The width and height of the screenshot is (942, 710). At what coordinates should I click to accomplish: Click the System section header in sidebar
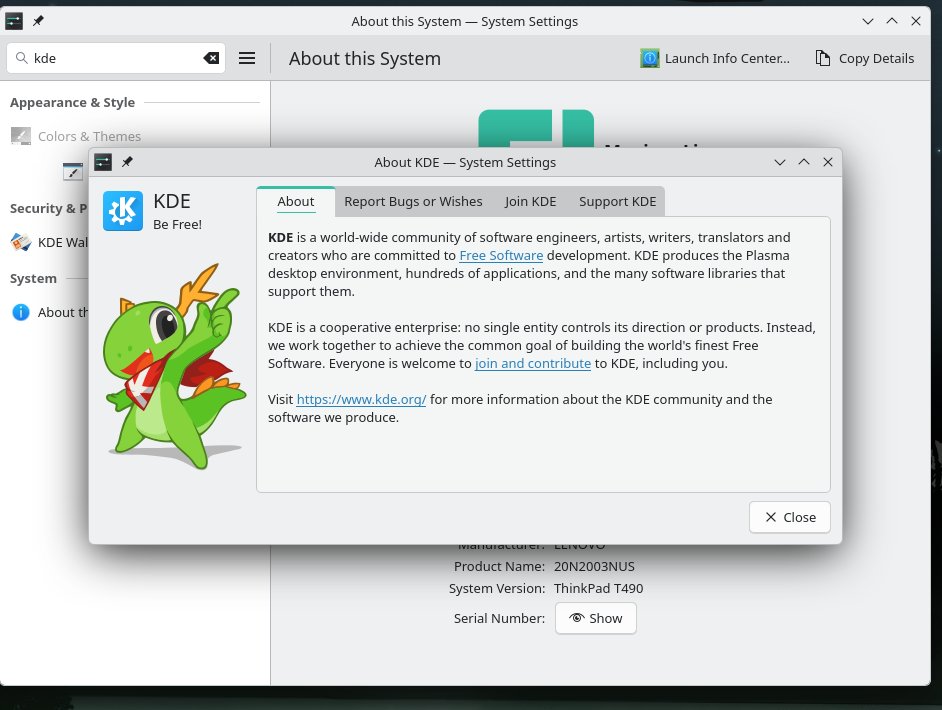[x=34, y=279]
